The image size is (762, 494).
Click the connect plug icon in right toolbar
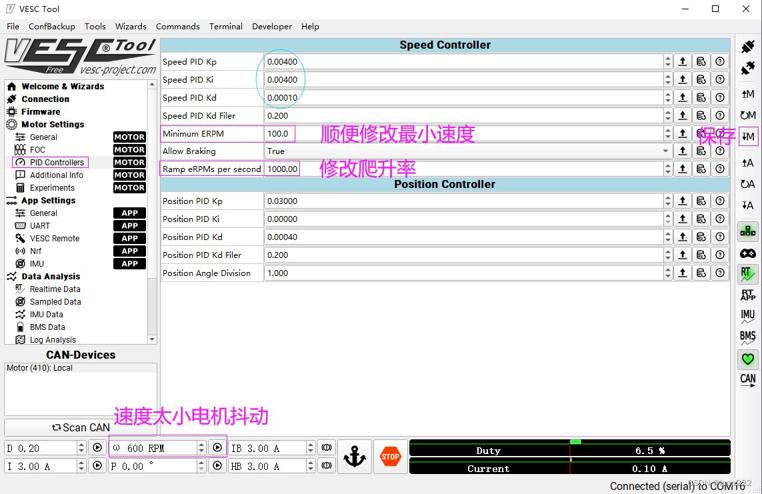(747, 47)
